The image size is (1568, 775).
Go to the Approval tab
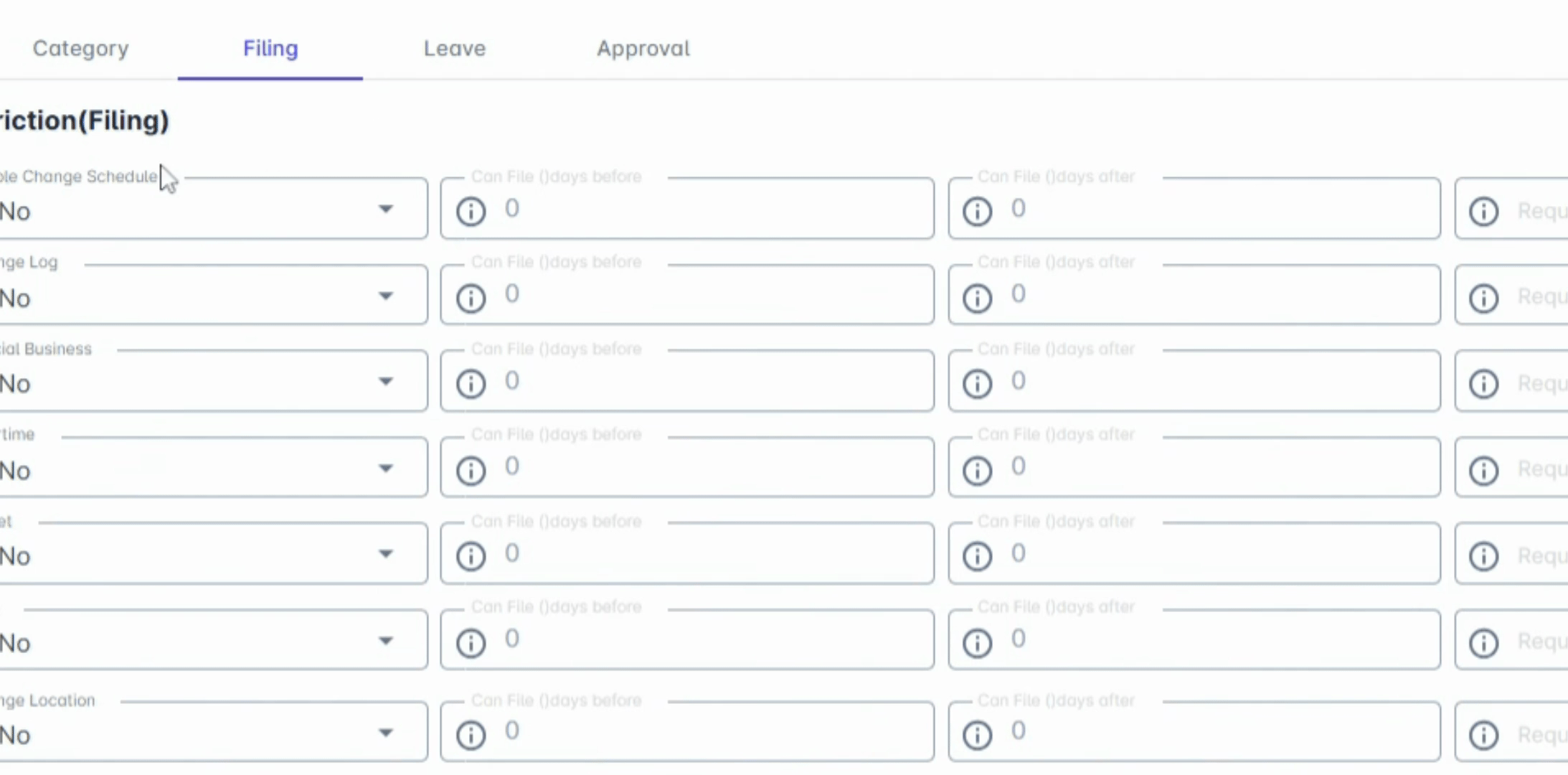tap(643, 48)
